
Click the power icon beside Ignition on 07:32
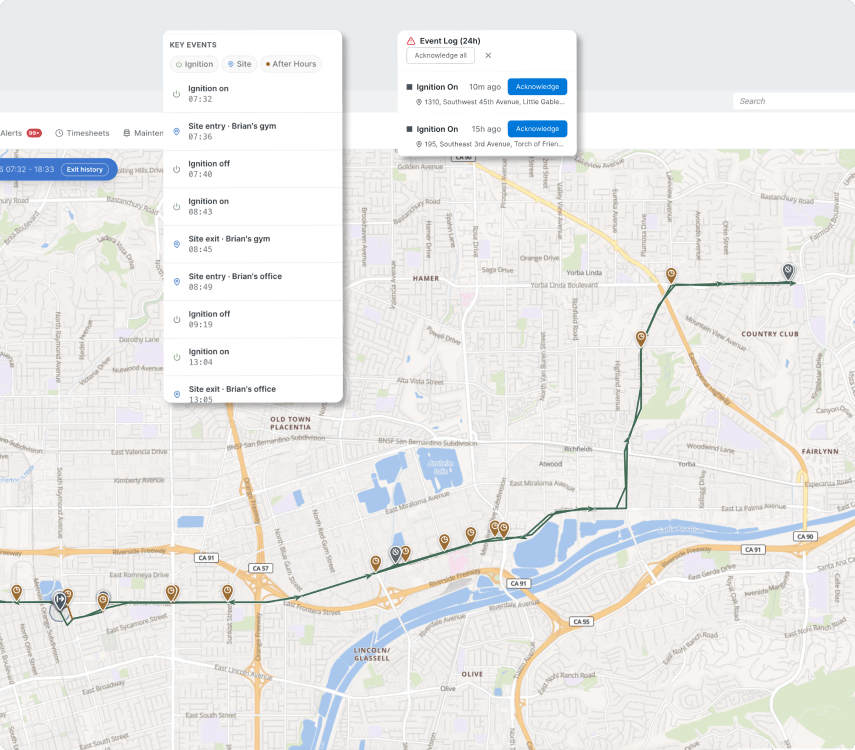(x=177, y=94)
